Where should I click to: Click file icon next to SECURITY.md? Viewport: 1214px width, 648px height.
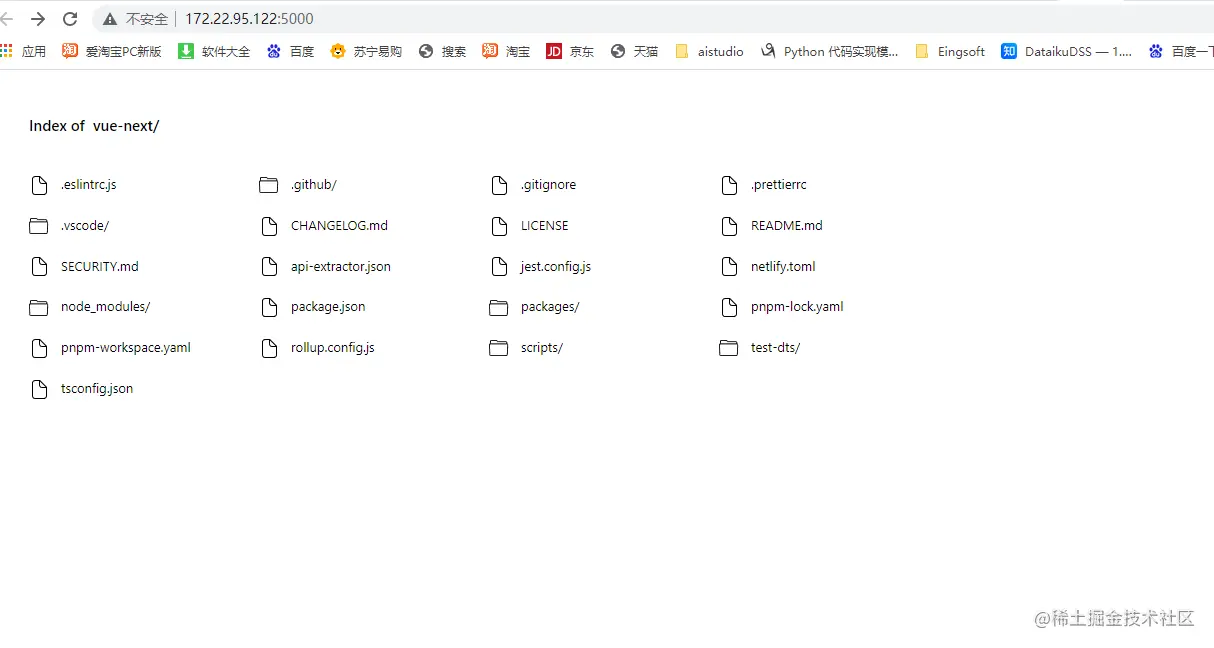39,267
